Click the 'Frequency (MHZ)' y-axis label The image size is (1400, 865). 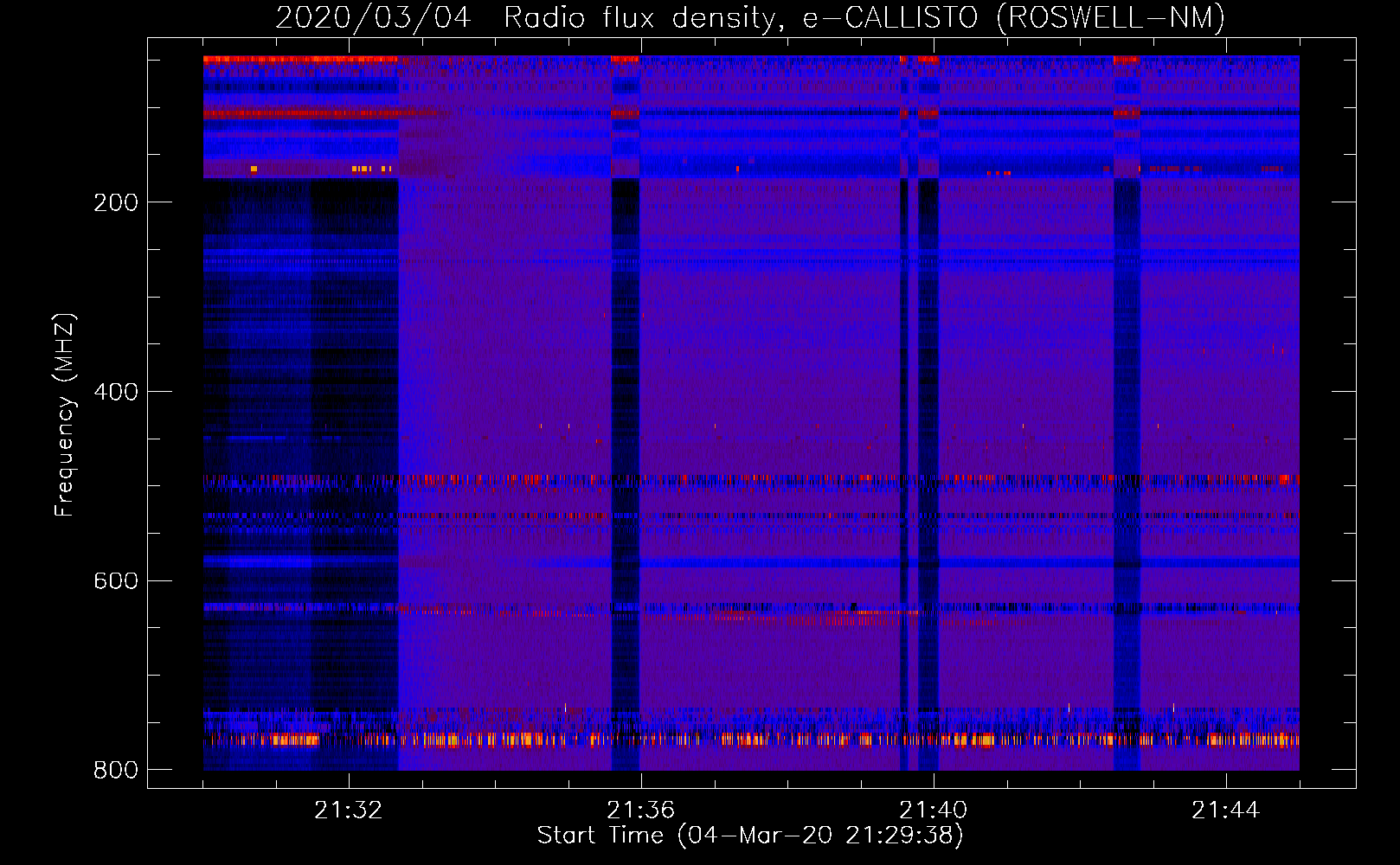(65, 414)
